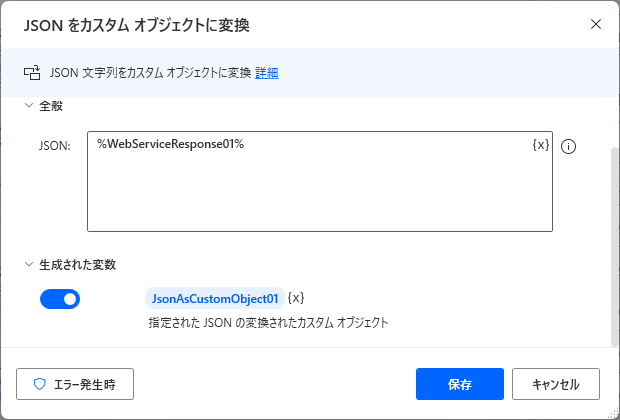Open variable picker {x} in JSON field
Screen dimensions: 620x420
[x=541, y=145]
